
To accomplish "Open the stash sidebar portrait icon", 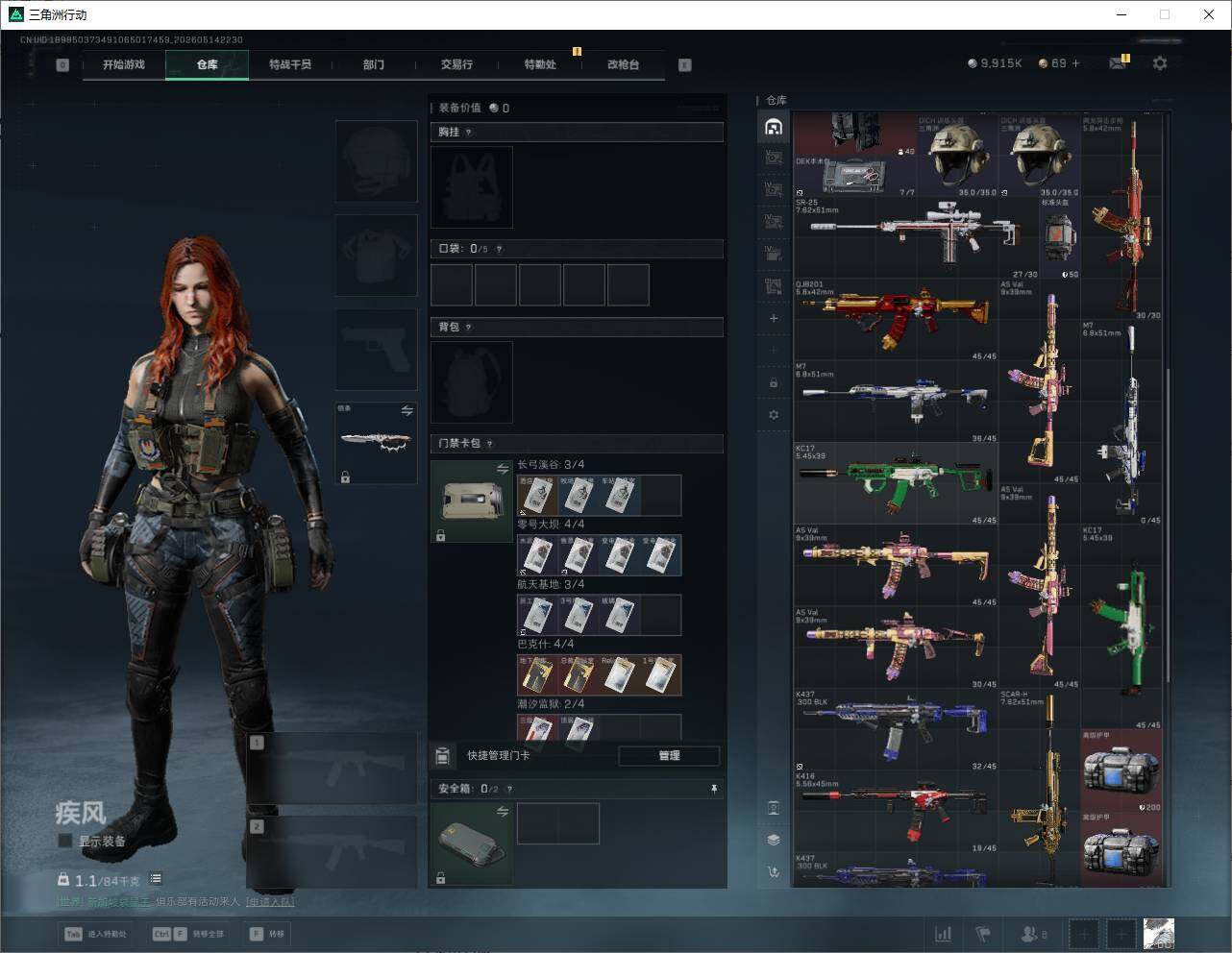I will coord(774,808).
